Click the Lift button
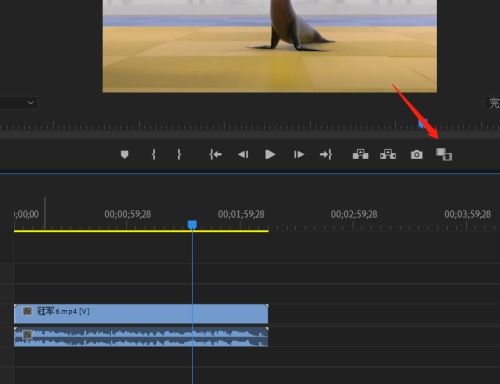The height and width of the screenshot is (384, 500). (360, 154)
